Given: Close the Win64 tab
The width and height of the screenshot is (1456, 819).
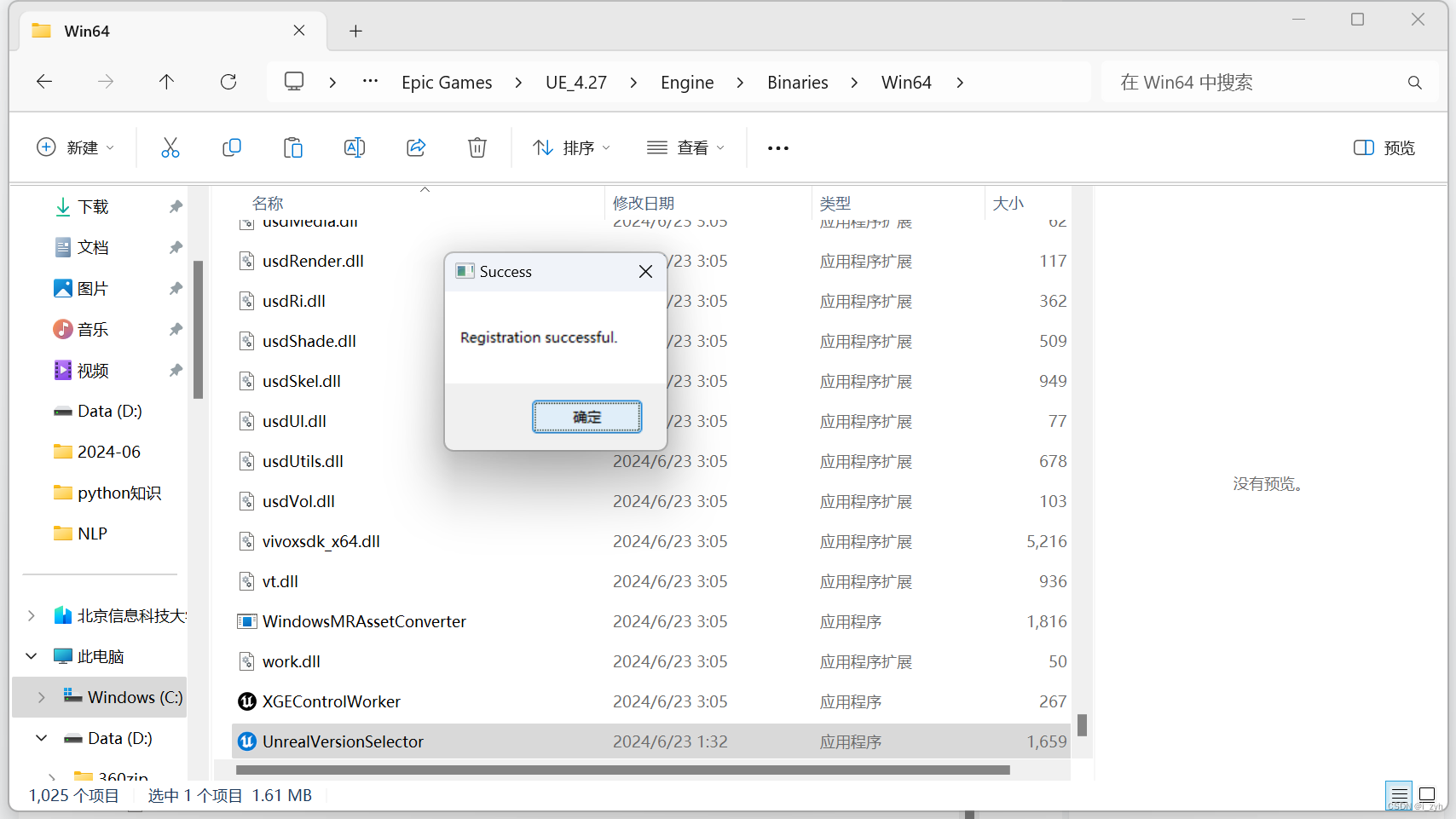Looking at the screenshot, I should coord(299,31).
